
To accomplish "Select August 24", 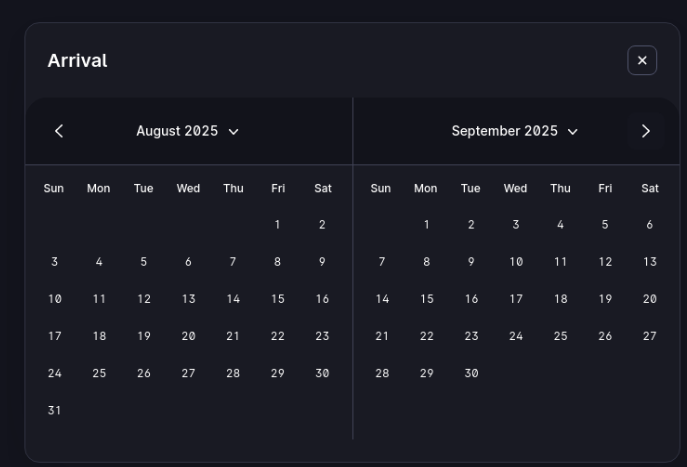I will 54,374.
